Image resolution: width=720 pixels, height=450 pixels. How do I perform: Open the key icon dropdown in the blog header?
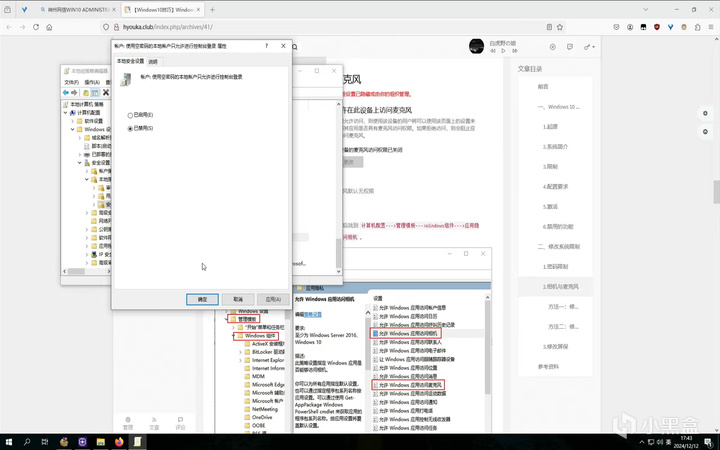(x=589, y=47)
